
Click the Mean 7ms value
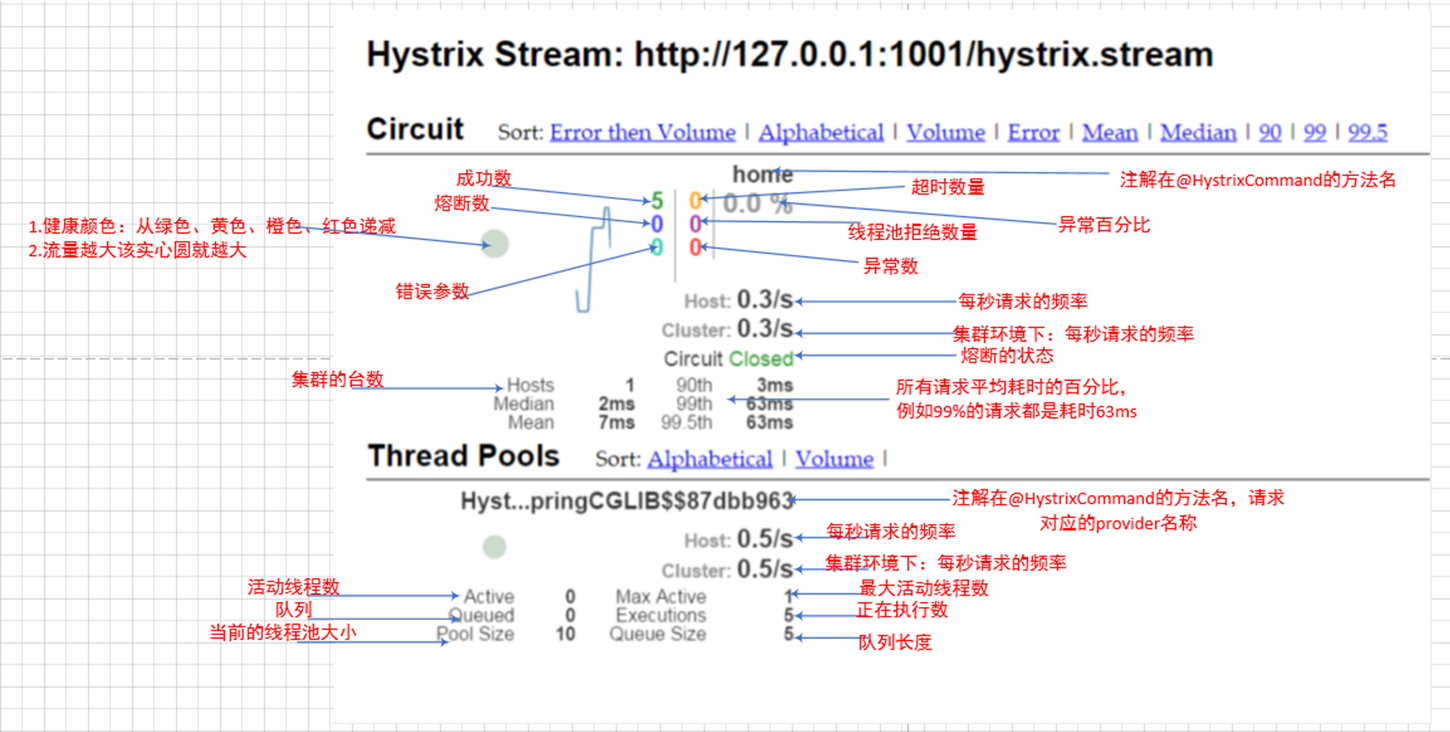click(x=617, y=423)
